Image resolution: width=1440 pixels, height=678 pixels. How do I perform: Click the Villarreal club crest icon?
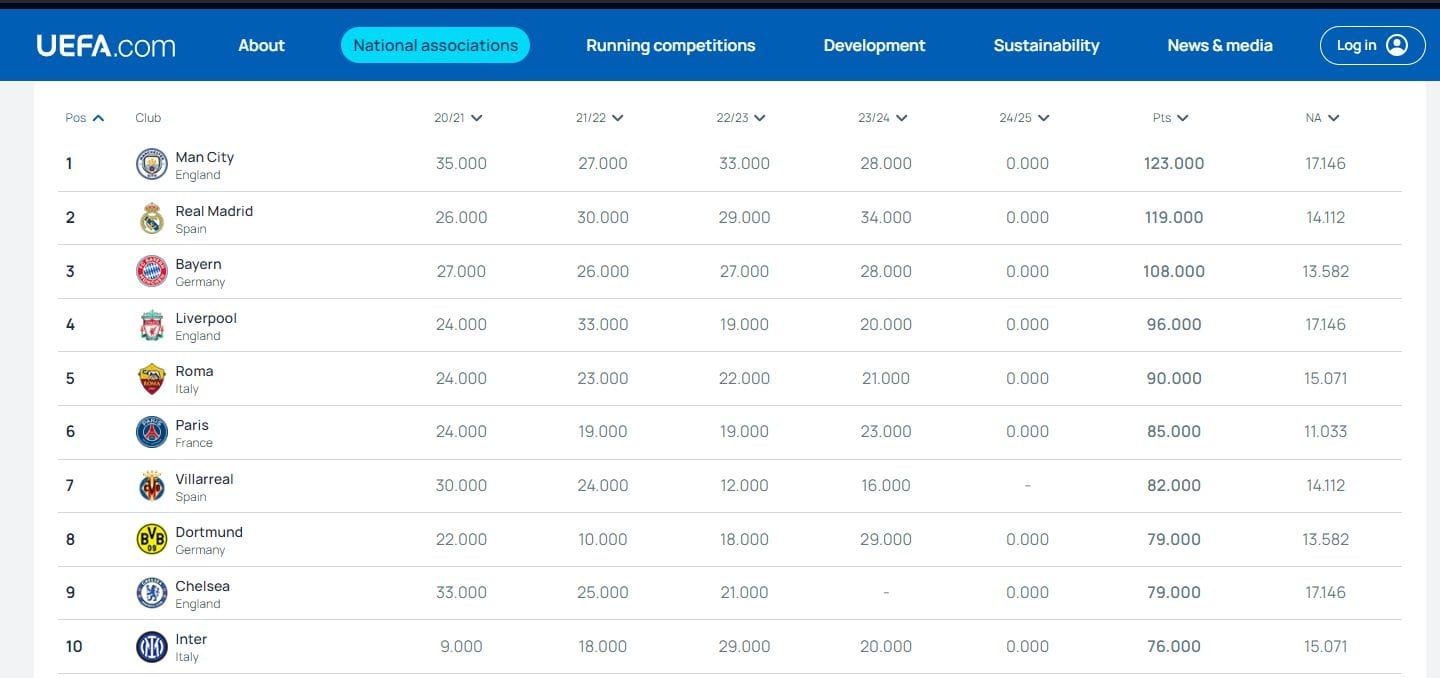click(152, 486)
